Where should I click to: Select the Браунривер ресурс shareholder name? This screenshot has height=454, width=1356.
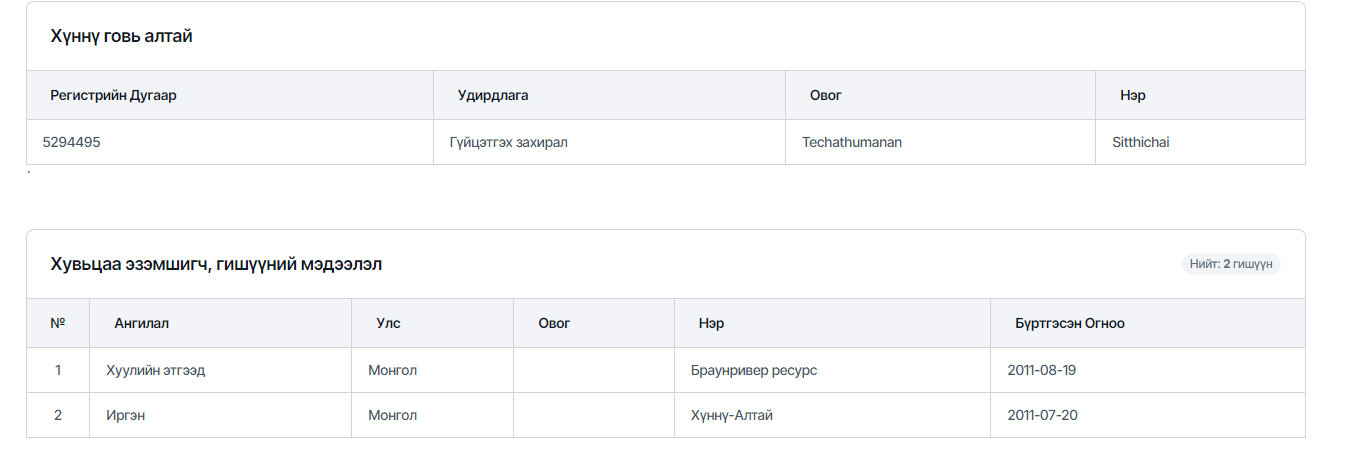[x=754, y=370]
